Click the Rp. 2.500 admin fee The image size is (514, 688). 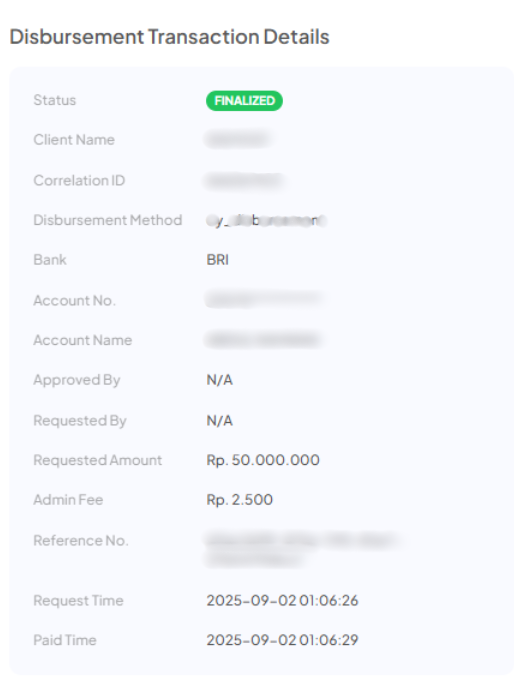(x=240, y=499)
